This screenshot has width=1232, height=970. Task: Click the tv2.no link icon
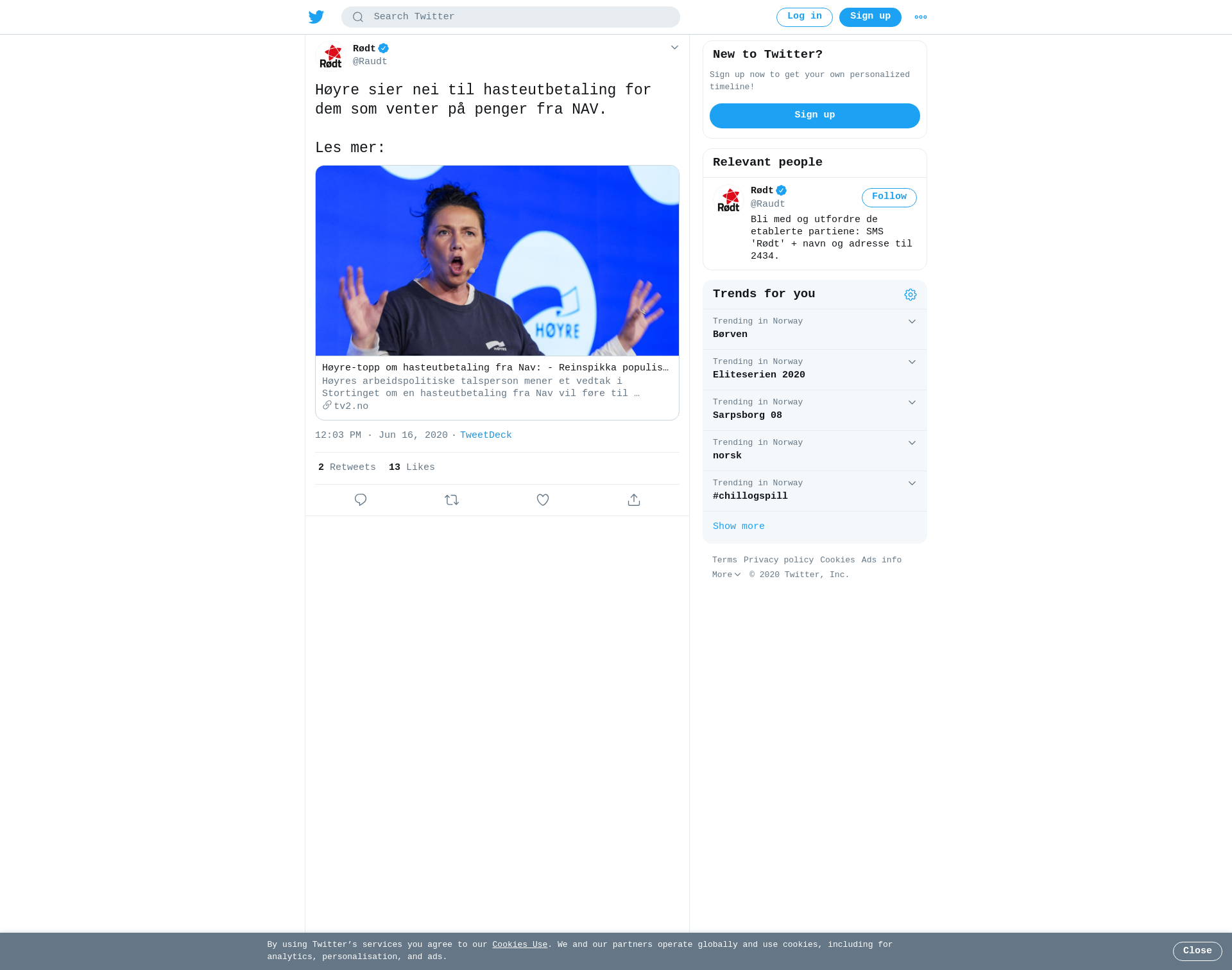(x=327, y=406)
